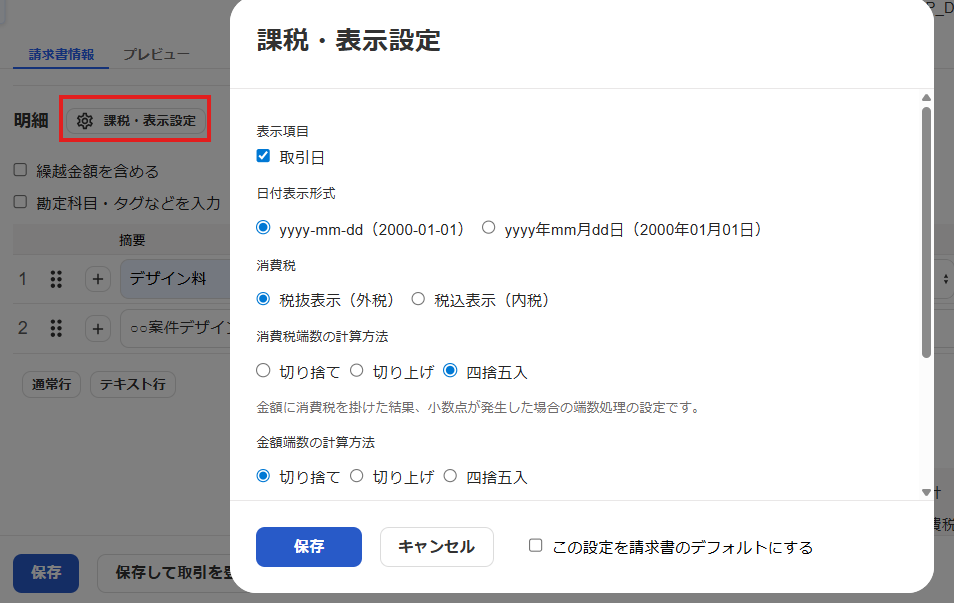Uncheck the 取引日 checkbox
The width and height of the screenshot is (954, 603).
264,156
